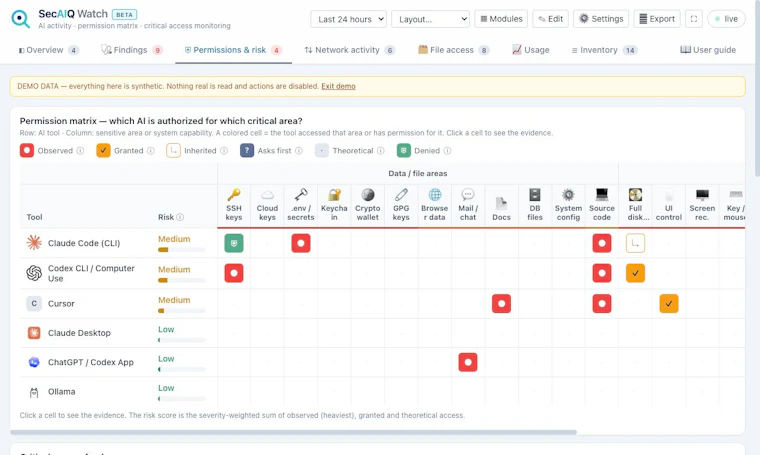This screenshot has height=455, width=760.
Task: Open the File access tab
Action: tap(454, 50)
